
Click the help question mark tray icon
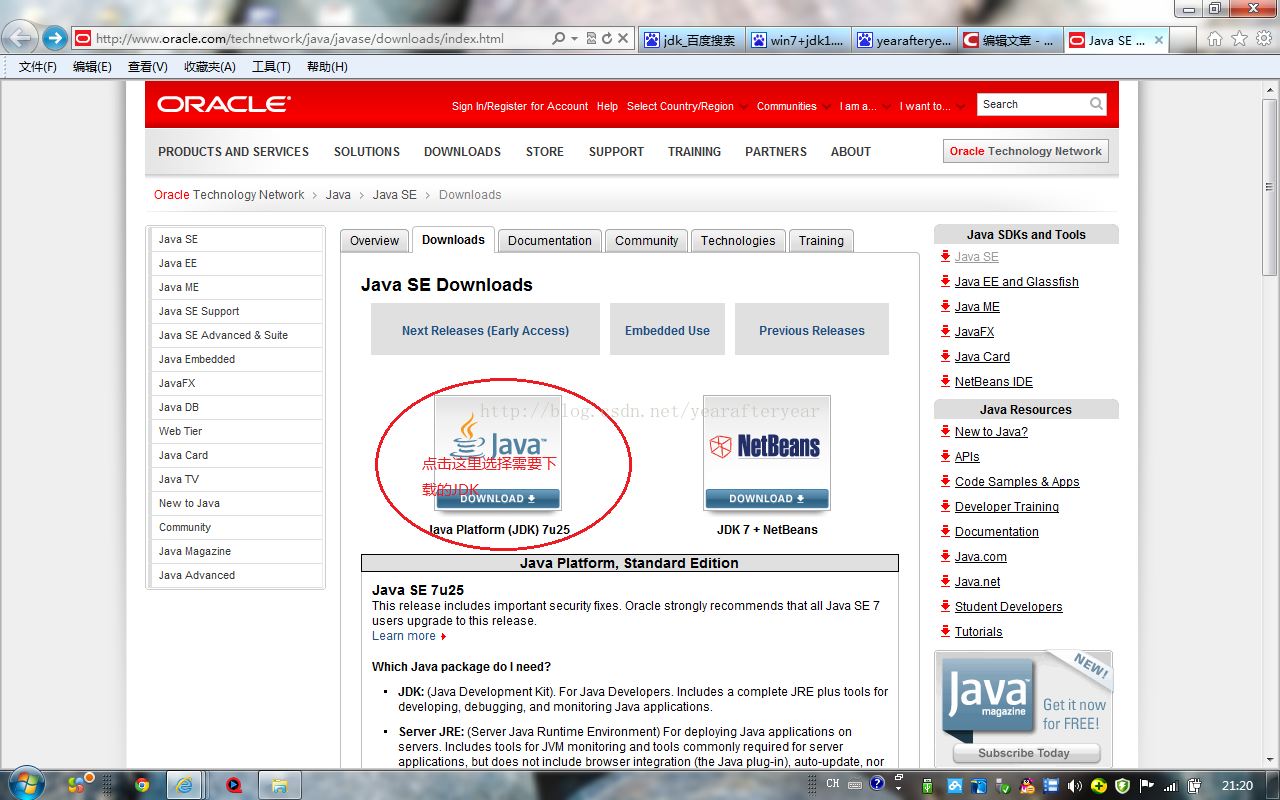[877, 784]
